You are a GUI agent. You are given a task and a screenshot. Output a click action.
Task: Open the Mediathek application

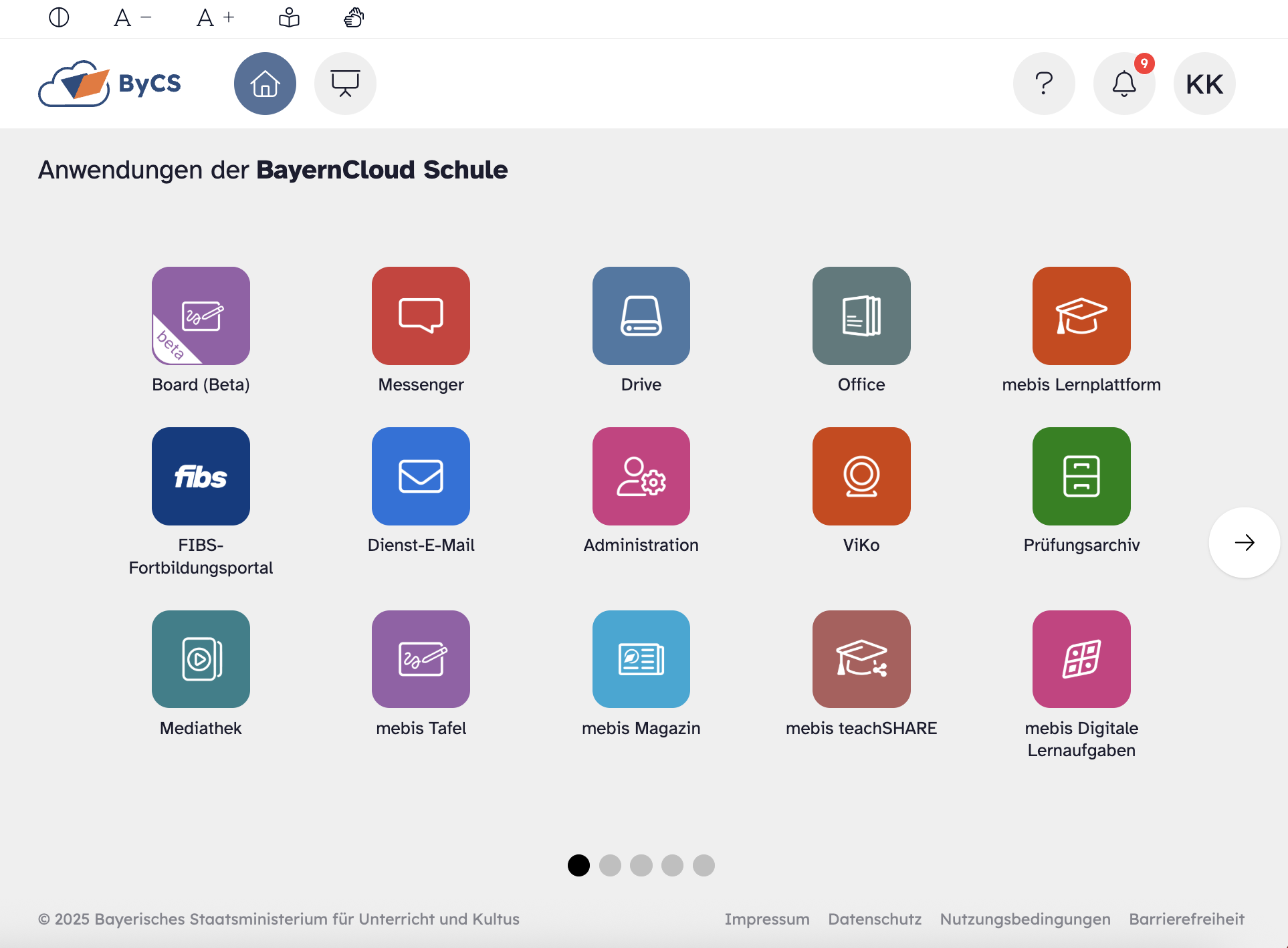201,659
